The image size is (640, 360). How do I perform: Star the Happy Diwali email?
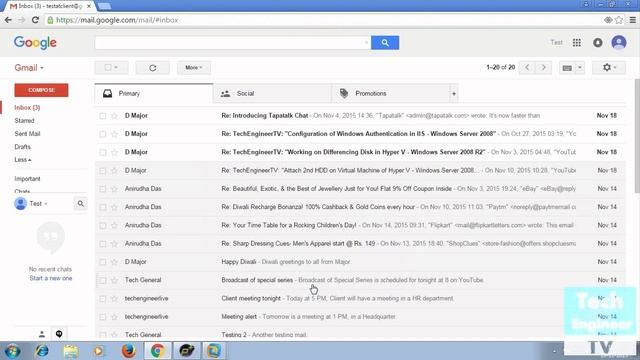(x=114, y=262)
